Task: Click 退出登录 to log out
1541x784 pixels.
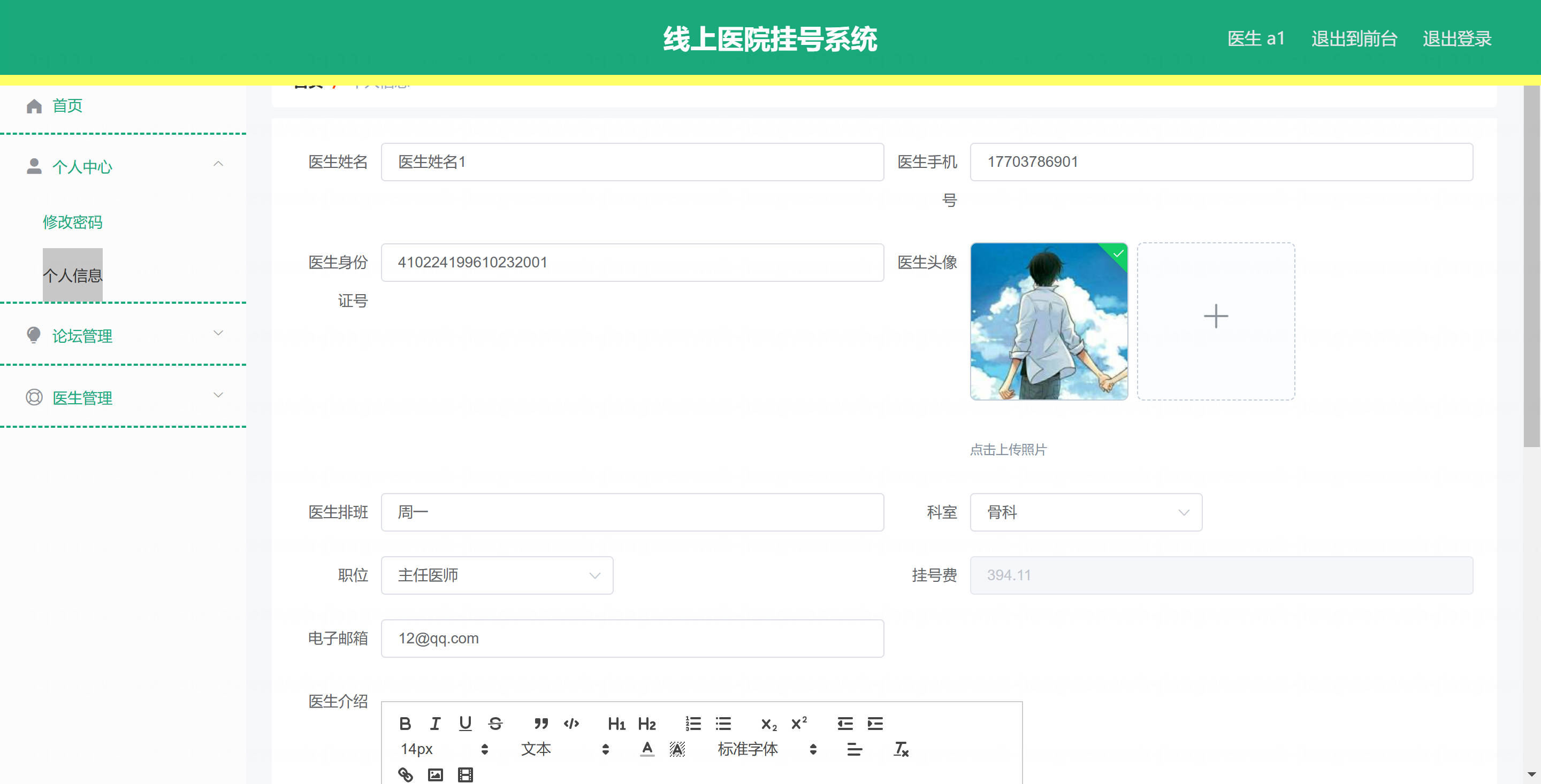Action: (1457, 39)
